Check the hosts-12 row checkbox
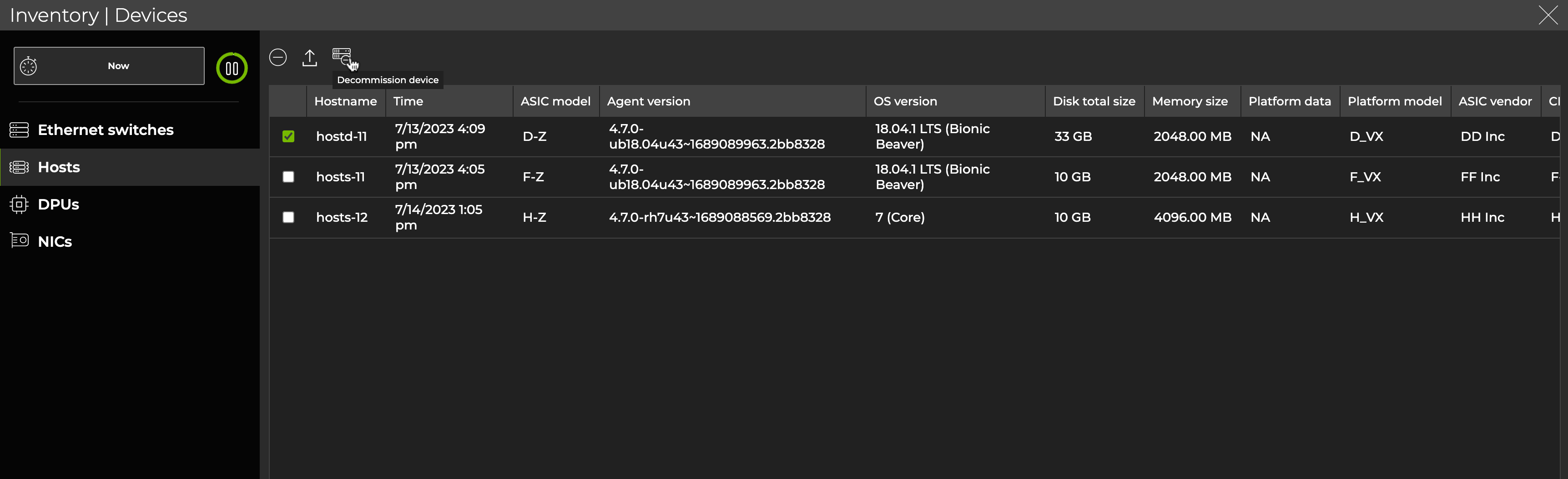The height and width of the screenshot is (479, 1568). (x=288, y=218)
